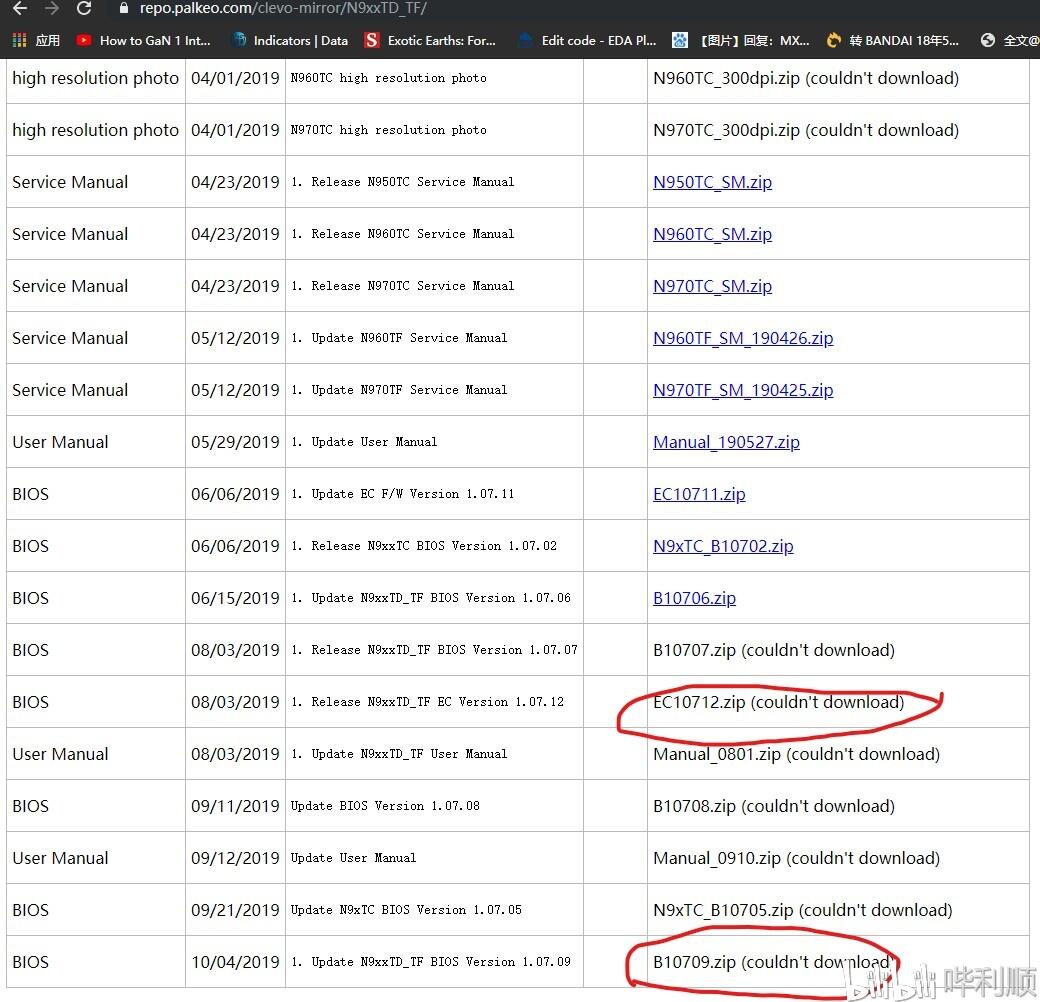
Task: Select text B10707.zip (couldn't download)
Action: coord(774,650)
